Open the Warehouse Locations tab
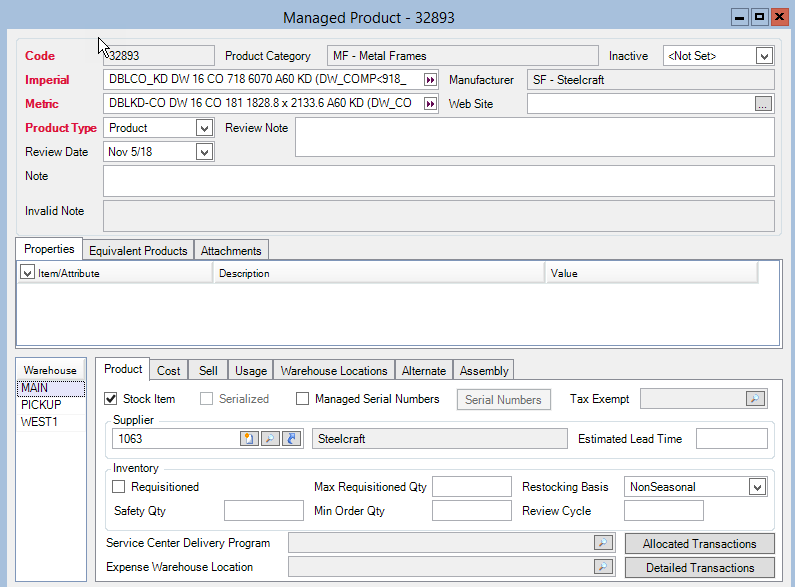795x587 pixels. (334, 371)
